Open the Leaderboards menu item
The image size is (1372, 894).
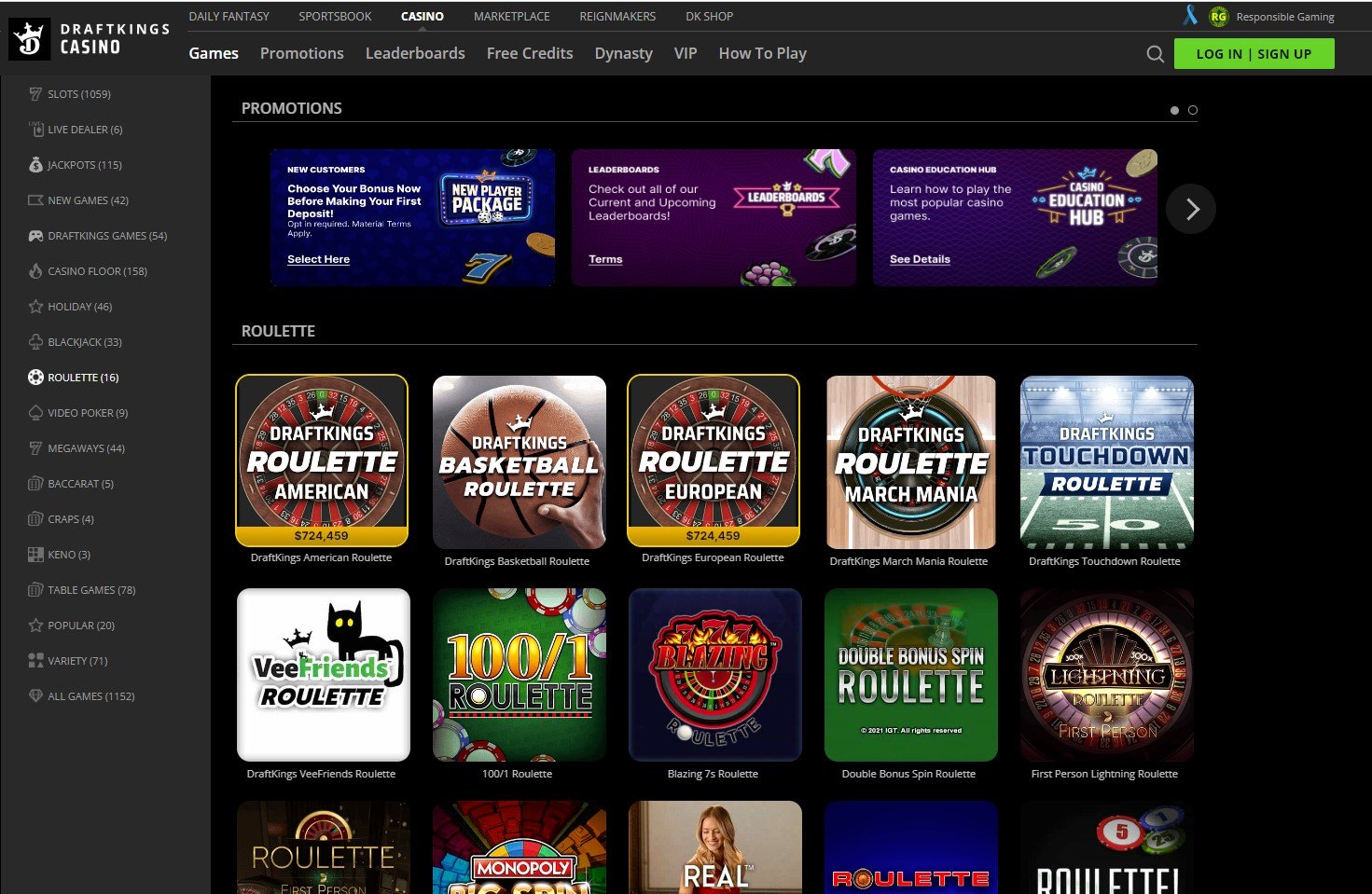[415, 53]
